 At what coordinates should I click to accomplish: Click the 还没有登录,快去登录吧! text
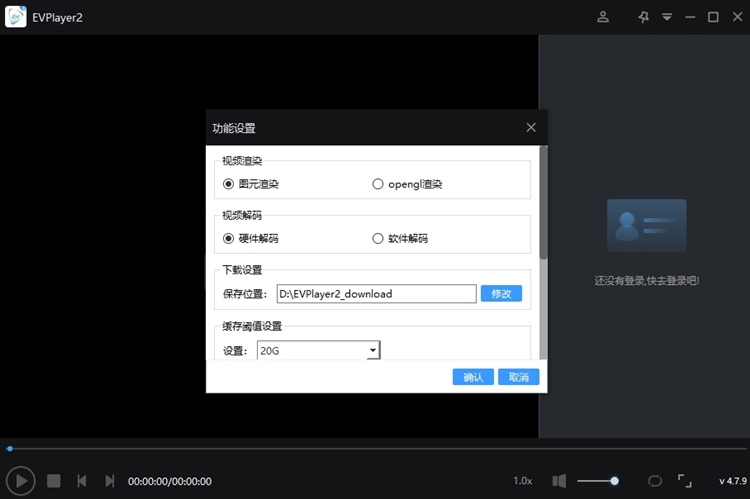click(x=647, y=281)
